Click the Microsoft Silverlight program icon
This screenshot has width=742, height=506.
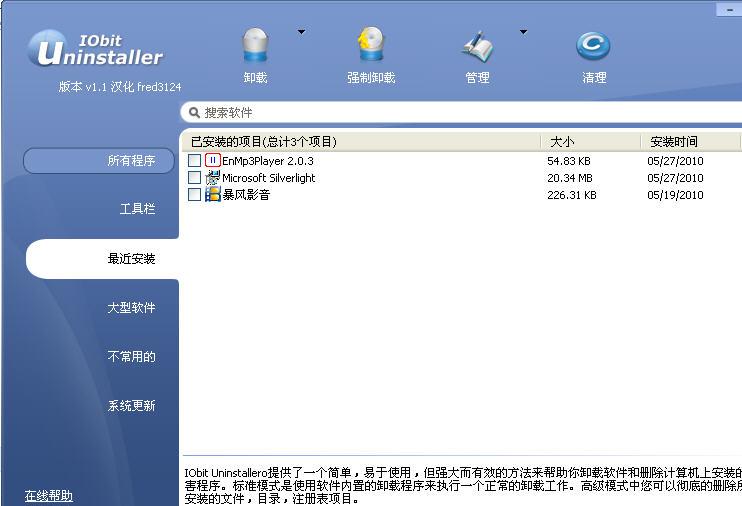212,178
